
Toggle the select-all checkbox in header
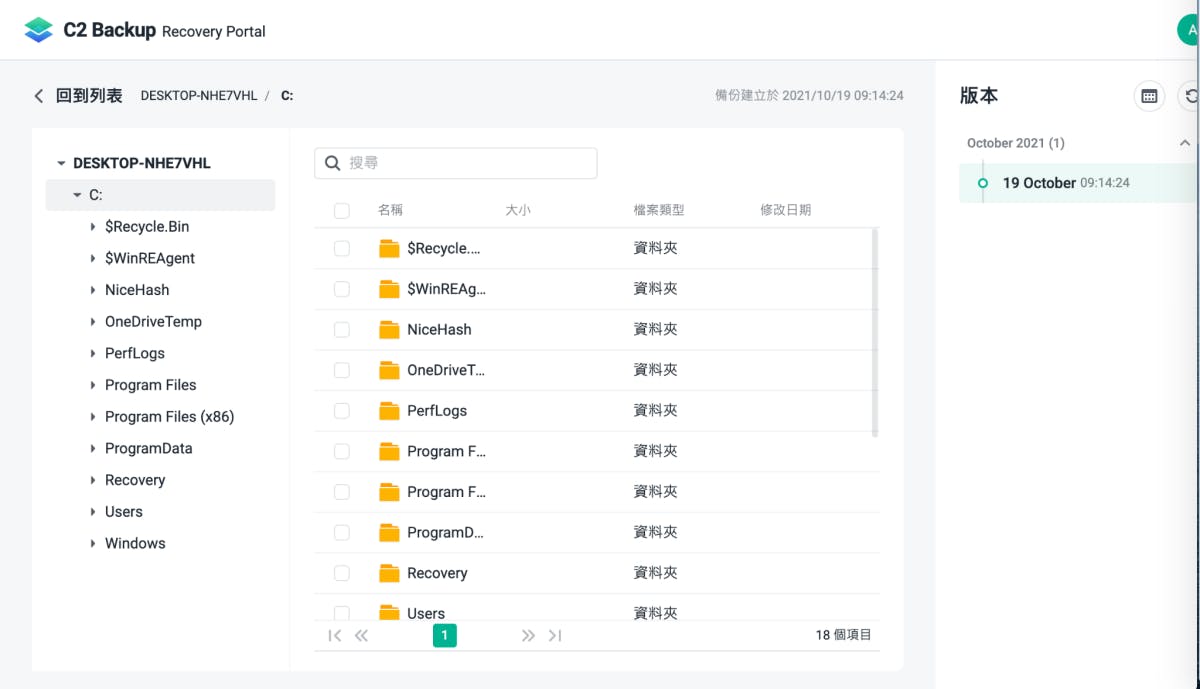(x=342, y=210)
